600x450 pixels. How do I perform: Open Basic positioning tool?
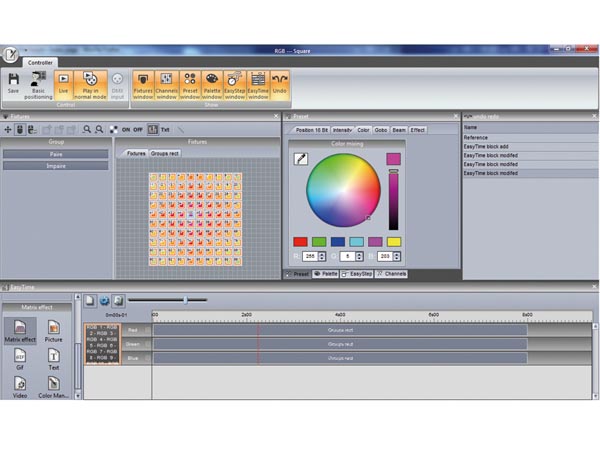click(x=38, y=85)
